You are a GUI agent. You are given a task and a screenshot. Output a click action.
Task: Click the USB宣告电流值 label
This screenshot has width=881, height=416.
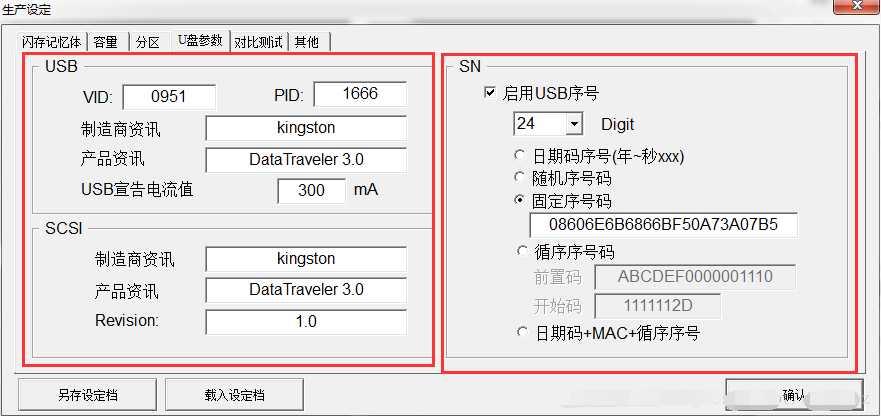point(137,189)
